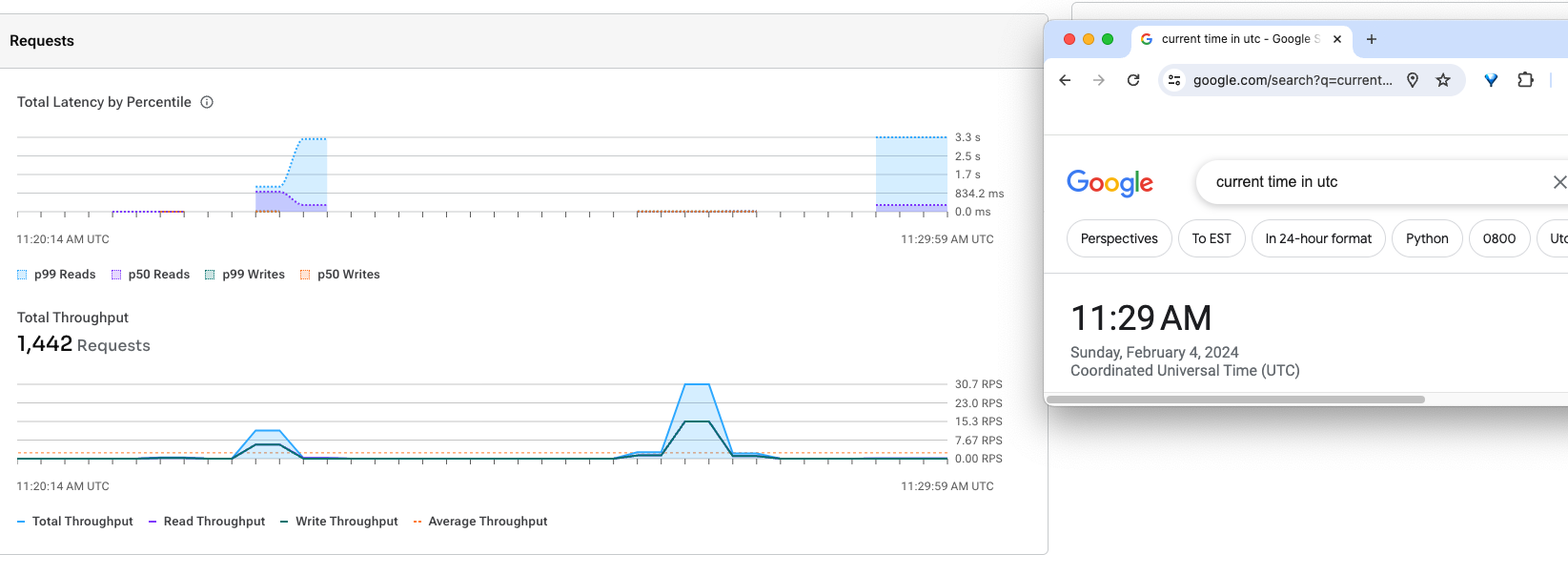Zoom the Chrome window with green button
This screenshot has height=575, width=1568.
[x=1108, y=39]
